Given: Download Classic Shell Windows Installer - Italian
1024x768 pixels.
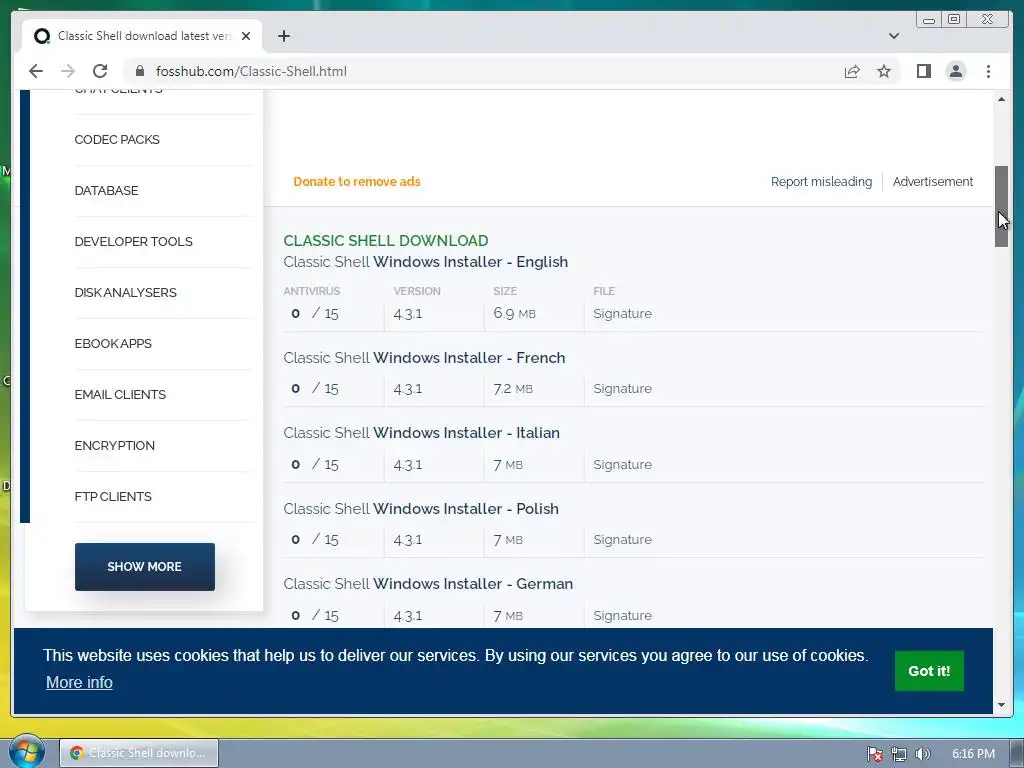Looking at the screenshot, I should coord(421,433).
